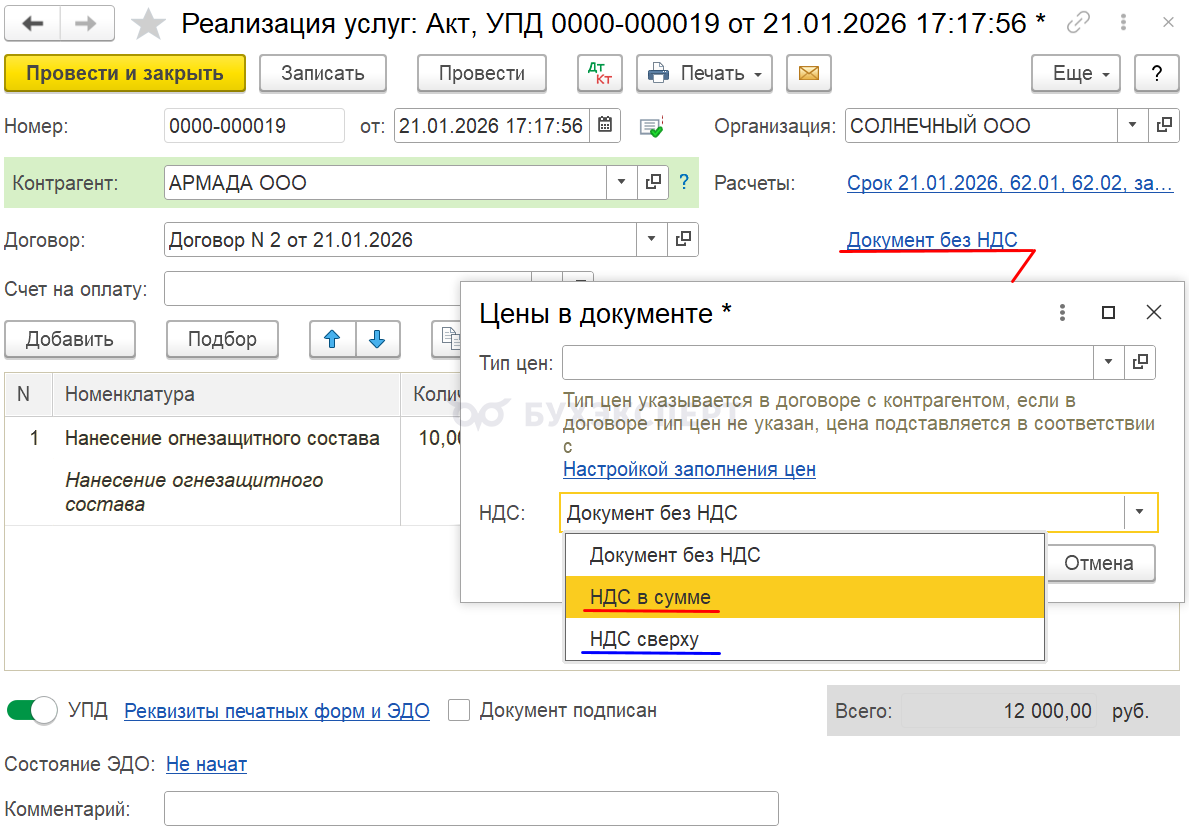
Task: Open three-dot menu in Цены в документе dialog
Action: [1062, 312]
